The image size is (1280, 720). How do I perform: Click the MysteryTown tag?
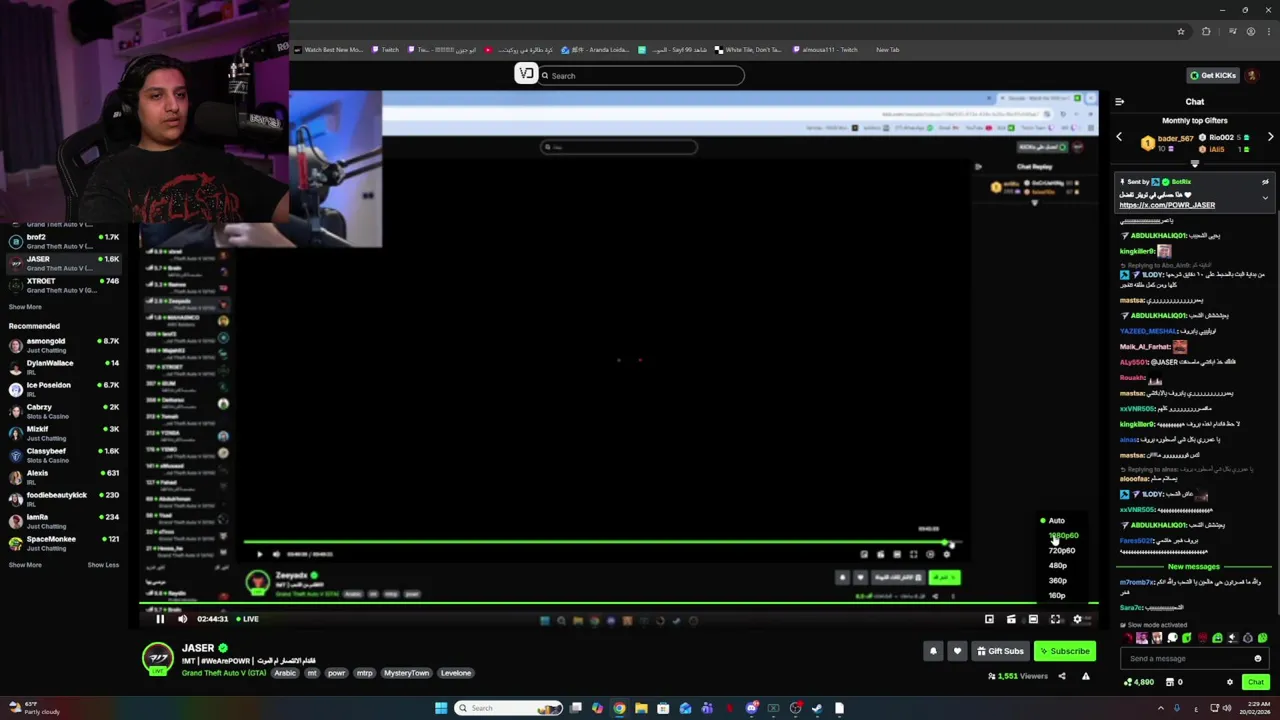point(406,673)
